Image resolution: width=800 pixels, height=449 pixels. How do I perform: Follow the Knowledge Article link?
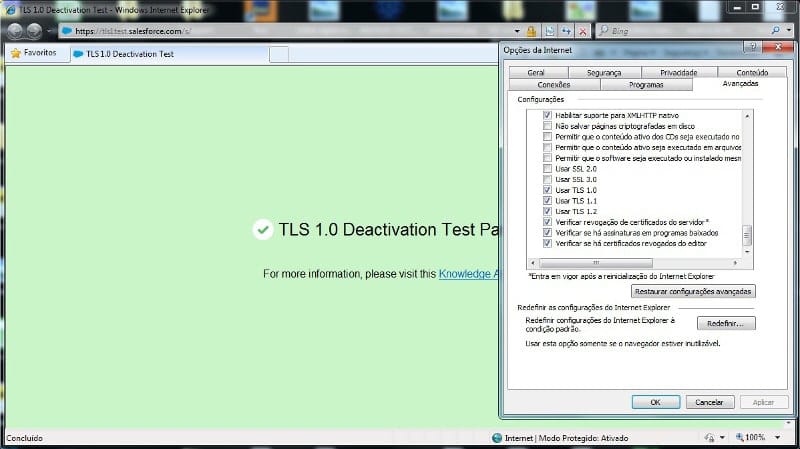468,274
